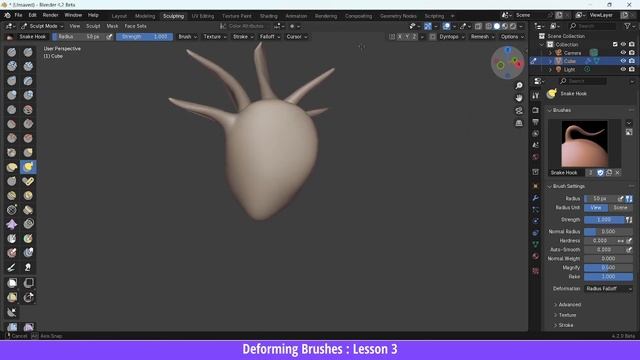The height and width of the screenshot is (360, 640).
Task: Toggle the camera view icon
Action: 519,111
